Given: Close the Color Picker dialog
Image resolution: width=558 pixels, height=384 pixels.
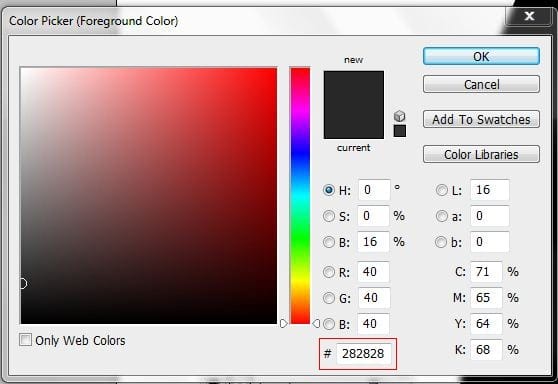Looking at the screenshot, I should (x=529, y=16).
